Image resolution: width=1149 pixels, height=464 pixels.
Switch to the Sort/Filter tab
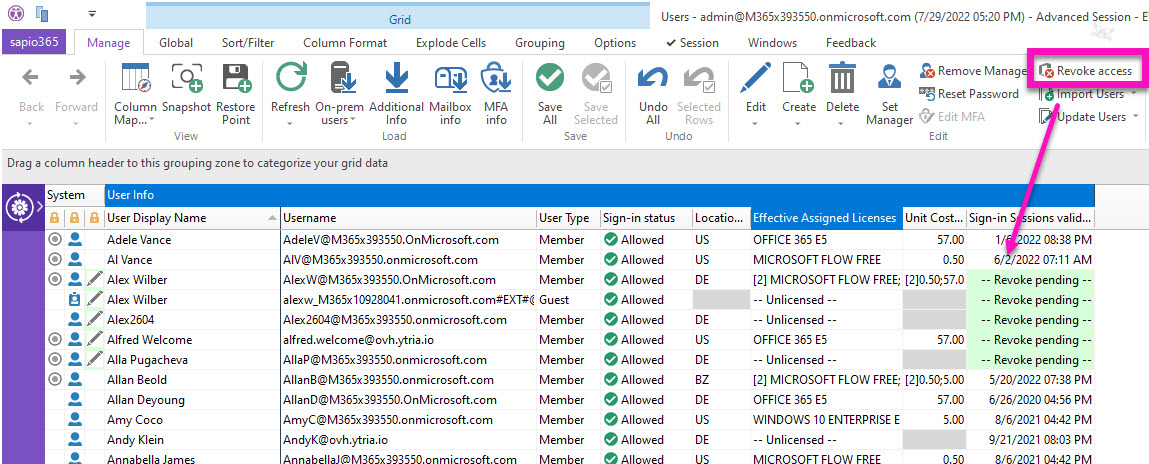coord(248,43)
